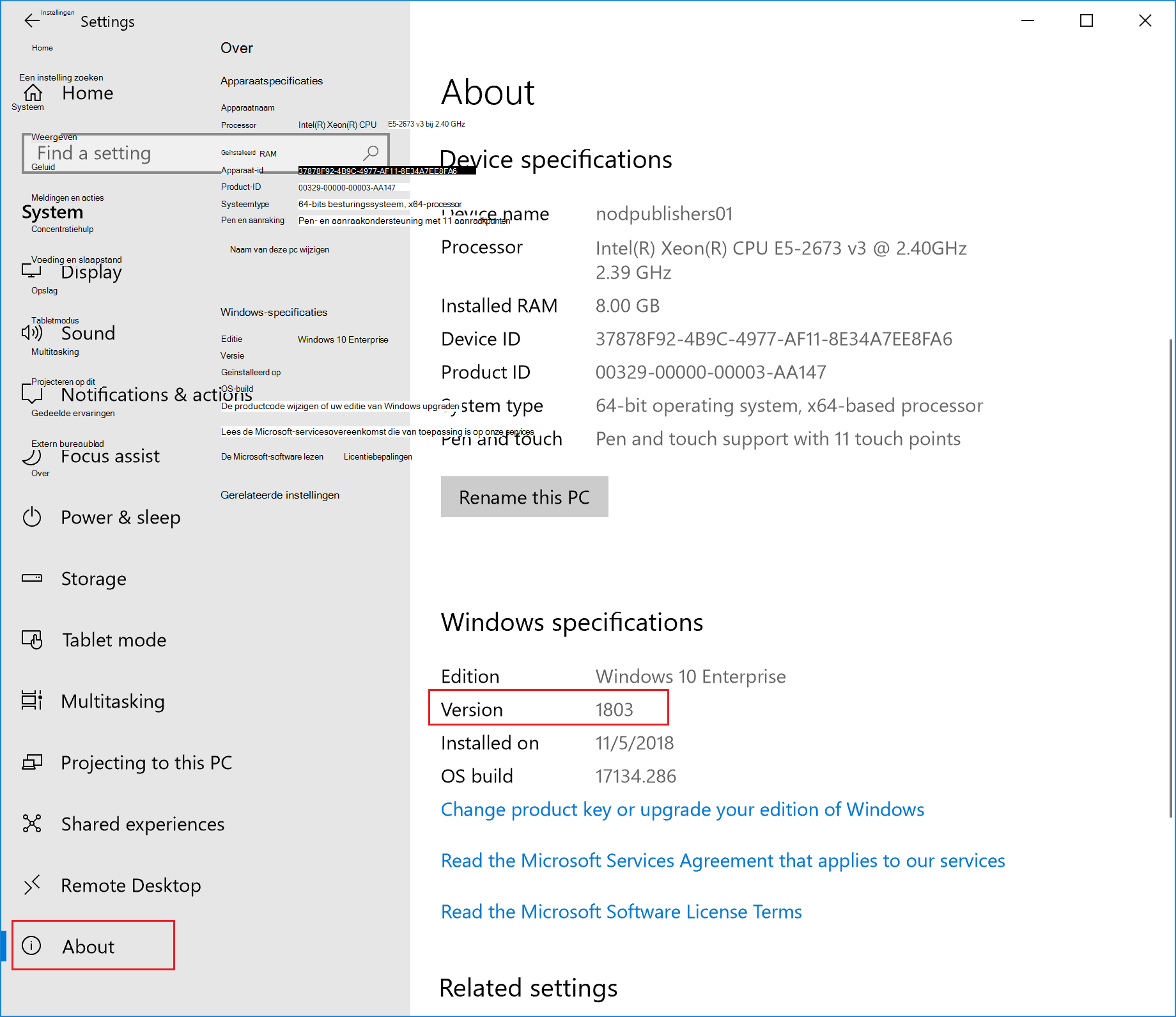Click the Installed on date 11/5/2018
Viewport: 1176px width, 1017px height.
pyautogui.click(x=635, y=743)
